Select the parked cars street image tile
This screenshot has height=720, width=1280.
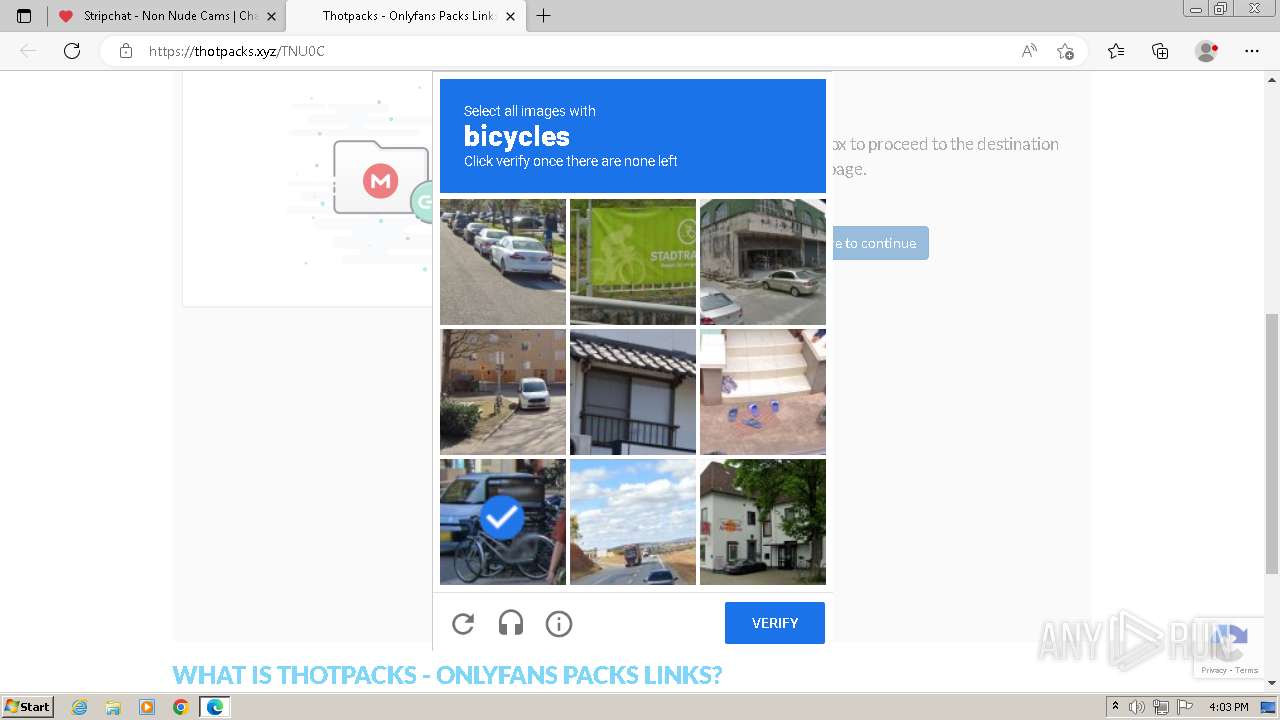click(x=503, y=262)
